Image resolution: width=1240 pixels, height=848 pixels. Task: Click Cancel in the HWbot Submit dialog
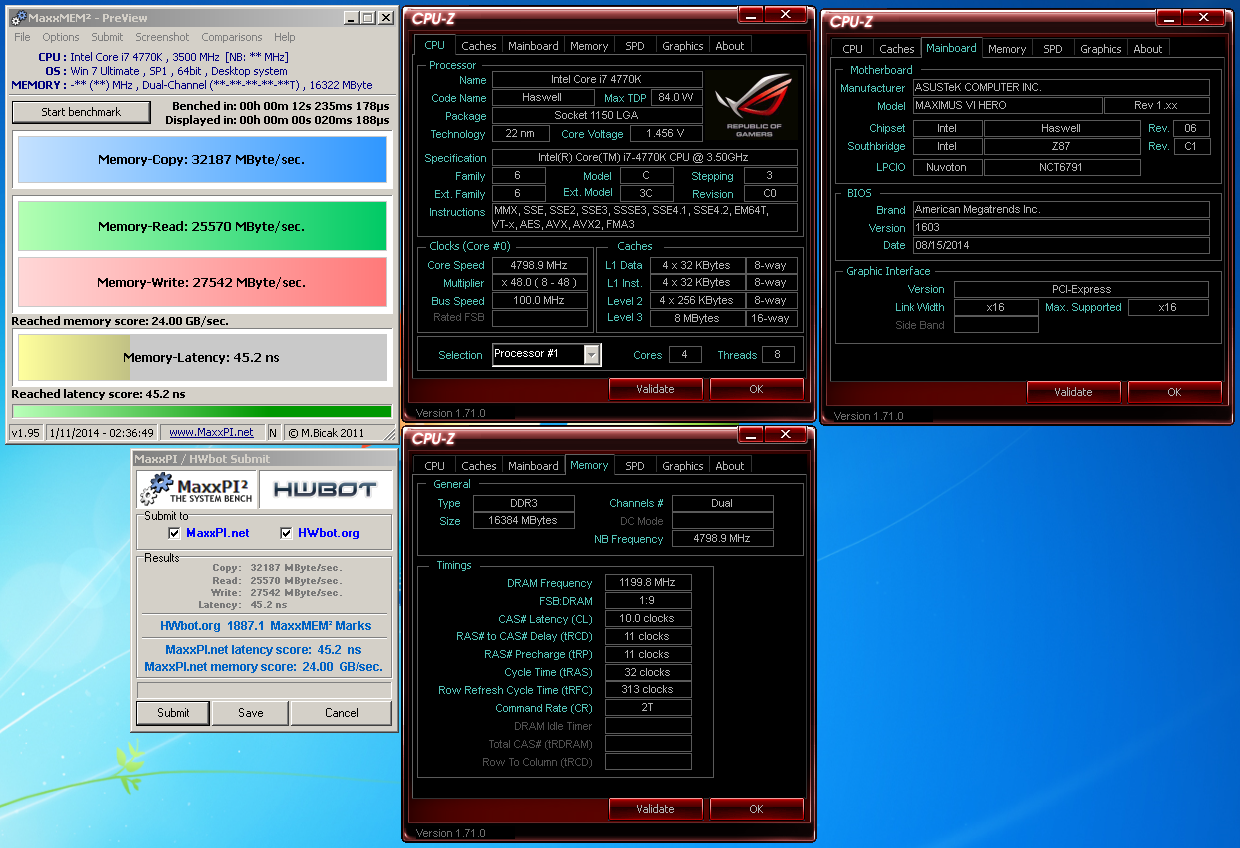coord(342,713)
